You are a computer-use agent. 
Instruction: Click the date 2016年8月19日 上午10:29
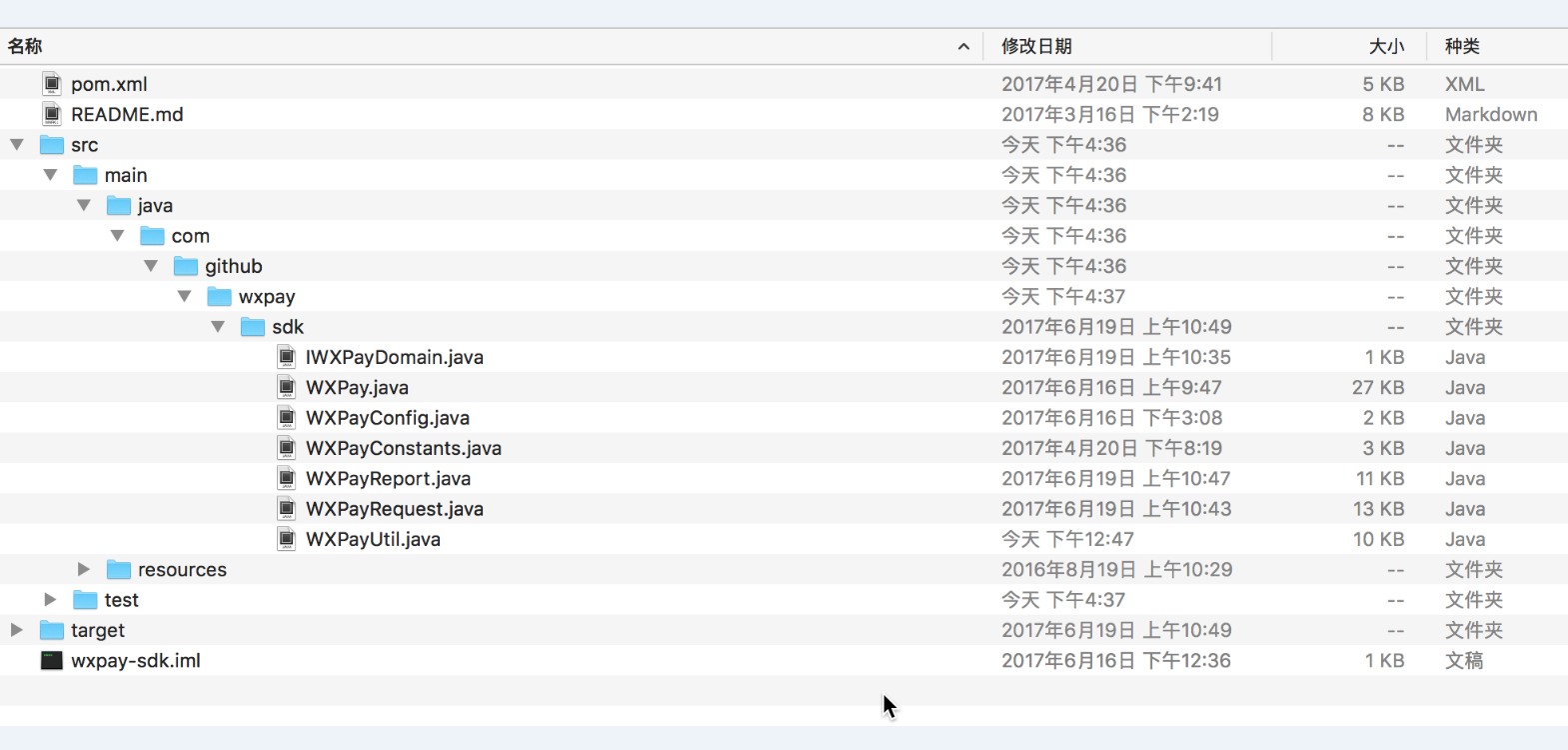pyautogui.click(x=1117, y=569)
